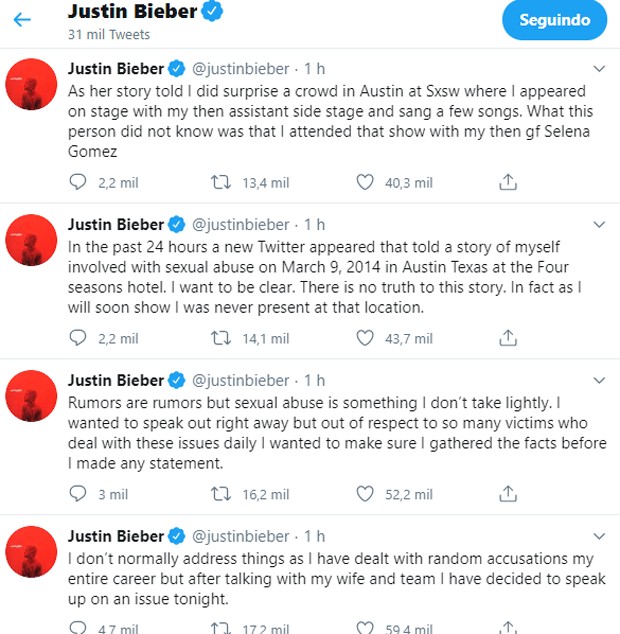Expand options on 'I don't normally address' tweet
Viewport: 620px width, 634px height.
click(599, 536)
